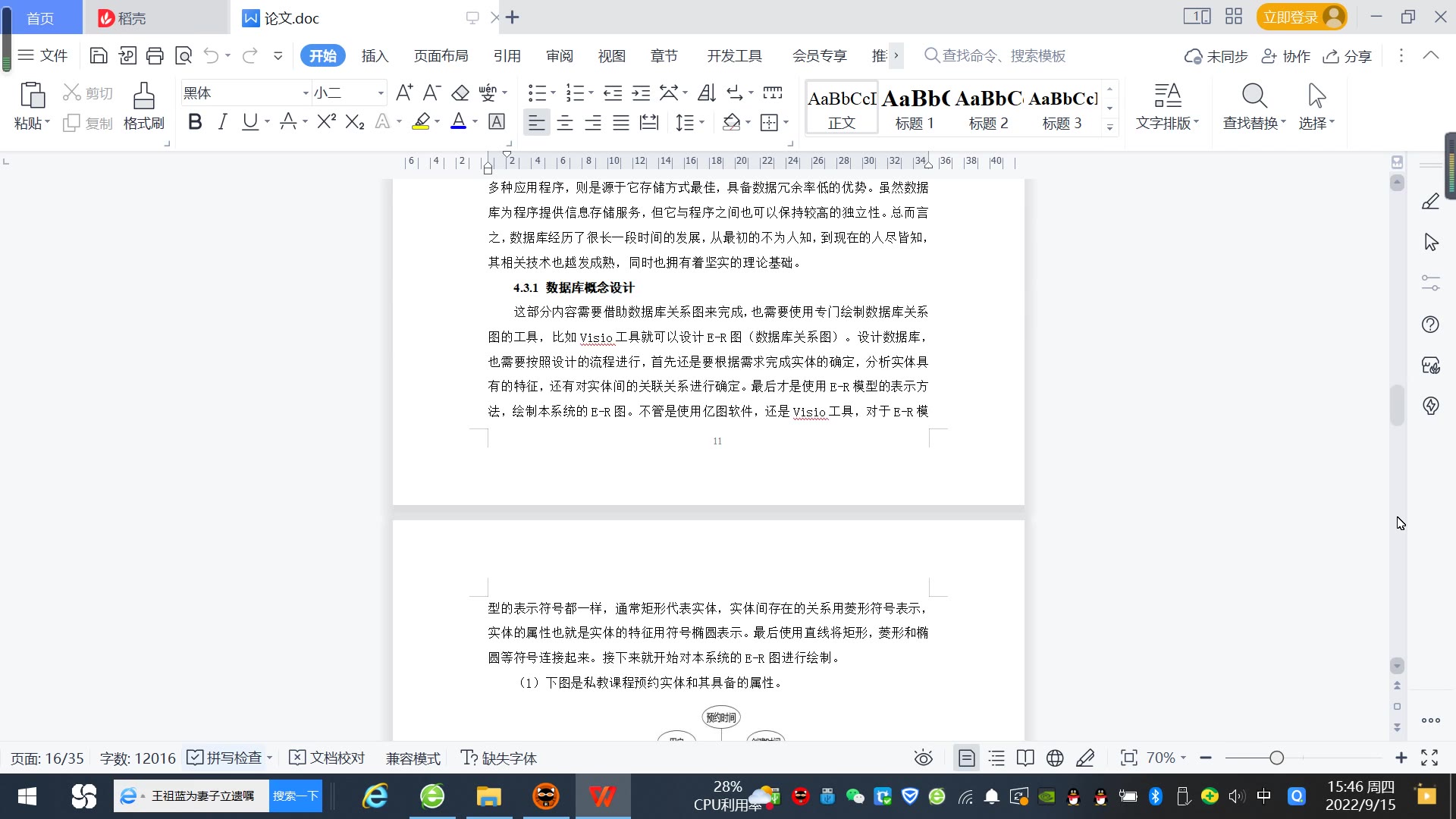The height and width of the screenshot is (819, 1456).
Task: Click the Collaborate (协作) button
Action: point(1286,56)
